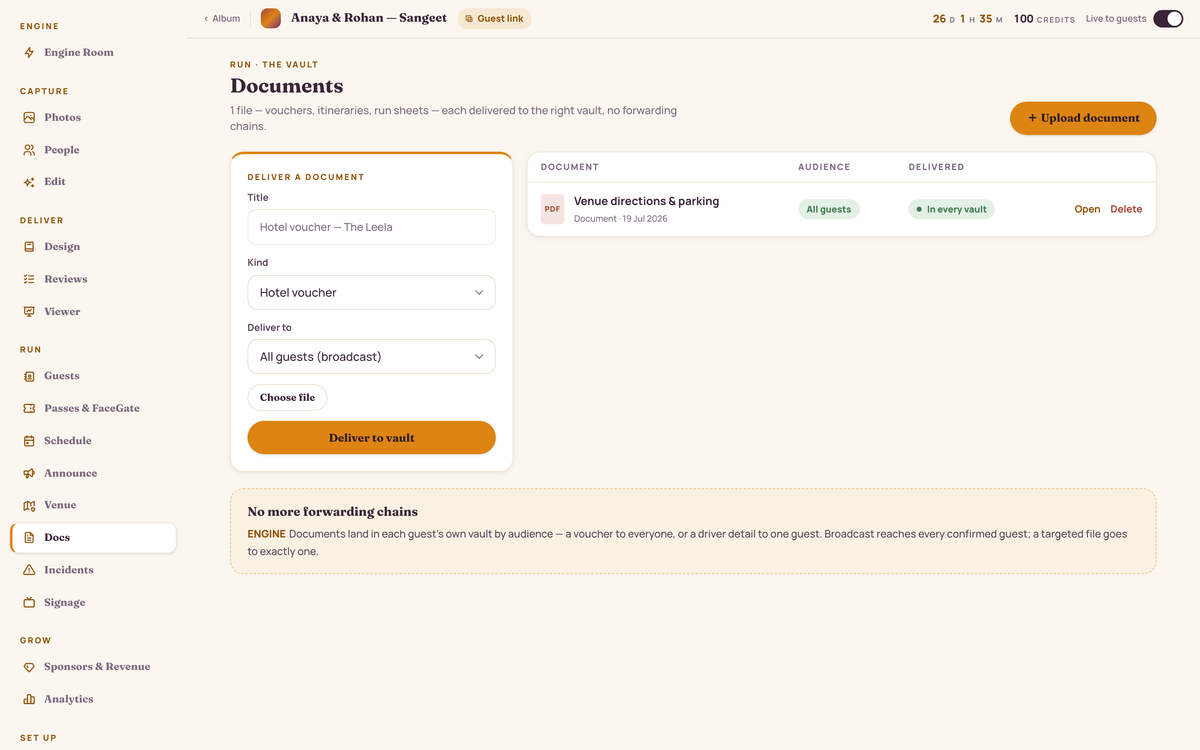Click the Guests list icon

(29, 376)
